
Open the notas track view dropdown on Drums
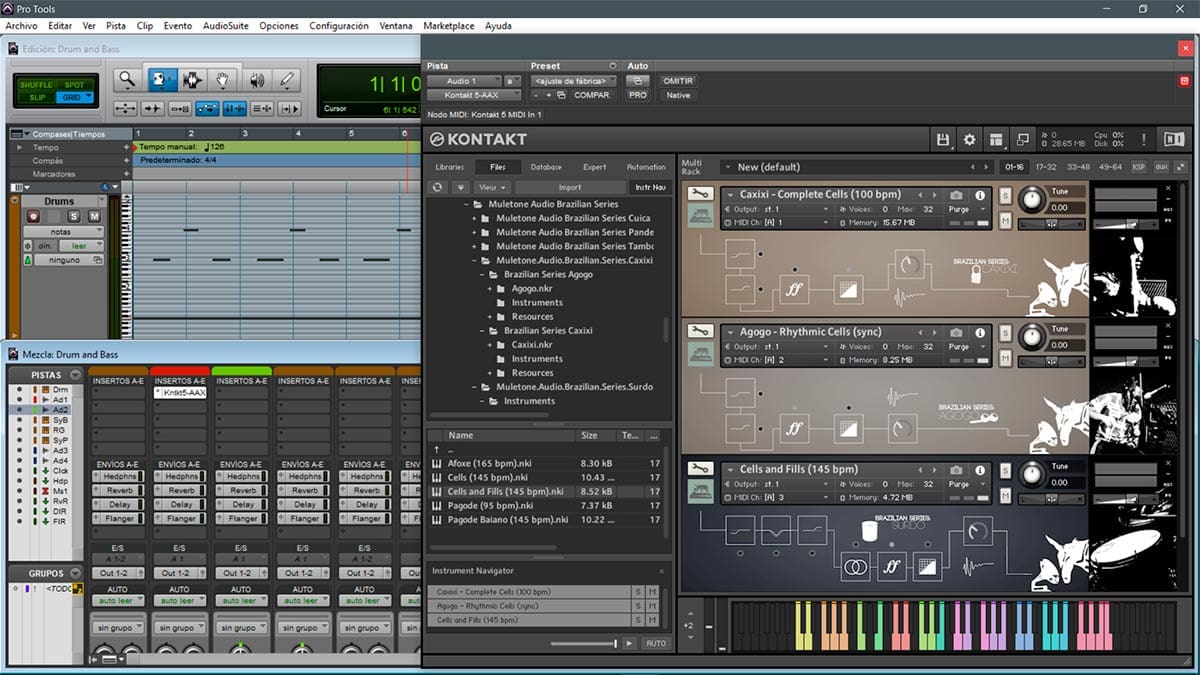pyautogui.click(x=63, y=231)
